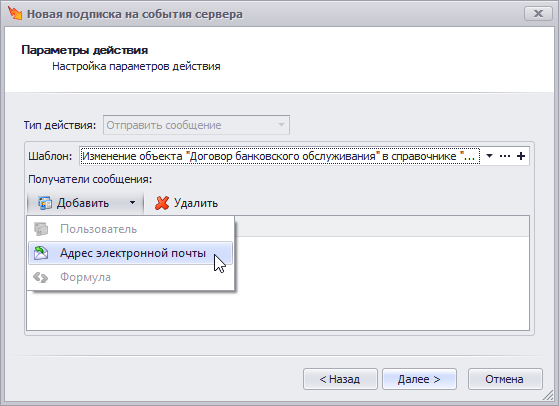Click the flame app icon in title bar
This screenshot has height=406, width=559.
pyautogui.click(x=15, y=13)
